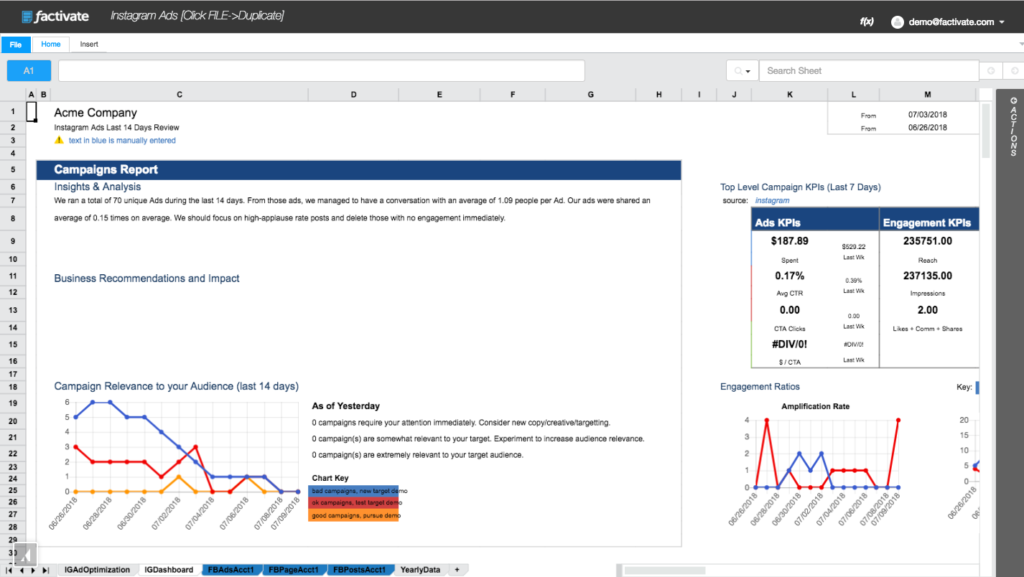Image resolution: width=1024 pixels, height=577 pixels.
Task: Select column M header
Action: (x=927, y=95)
